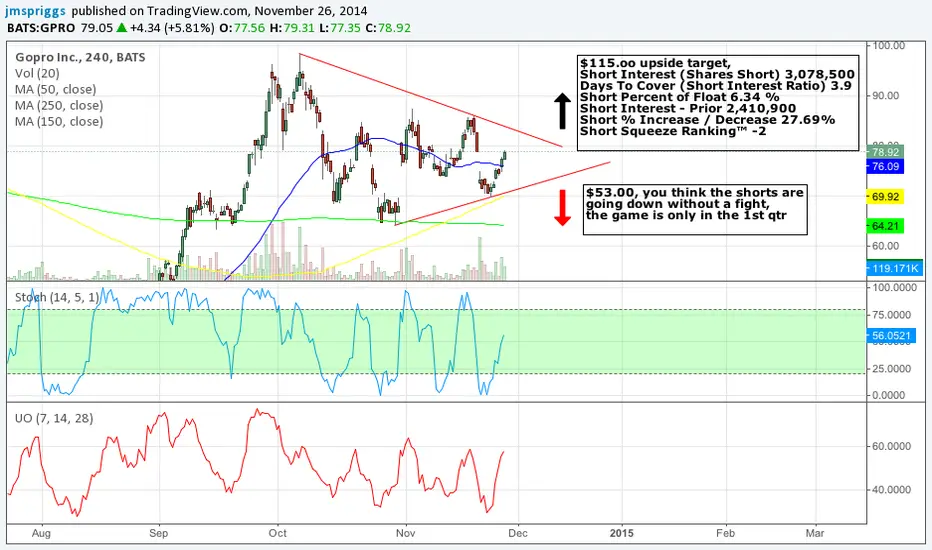This screenshot has height=550, width=932.
Task: Click the L:77.35 low value
Action: (340, 28)
